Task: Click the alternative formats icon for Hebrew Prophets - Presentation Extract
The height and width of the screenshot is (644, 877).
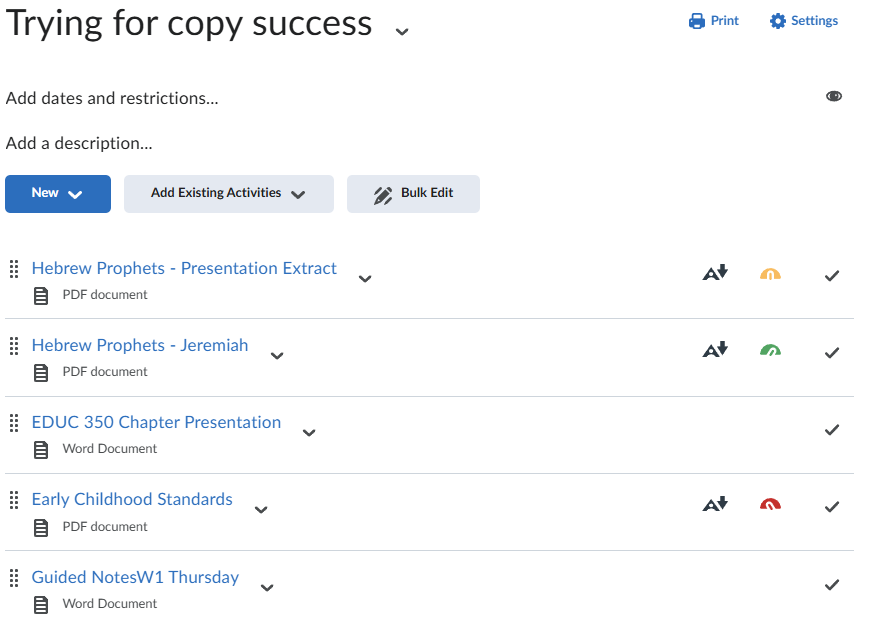Action: pyautogui.click(x=715, y=273)
